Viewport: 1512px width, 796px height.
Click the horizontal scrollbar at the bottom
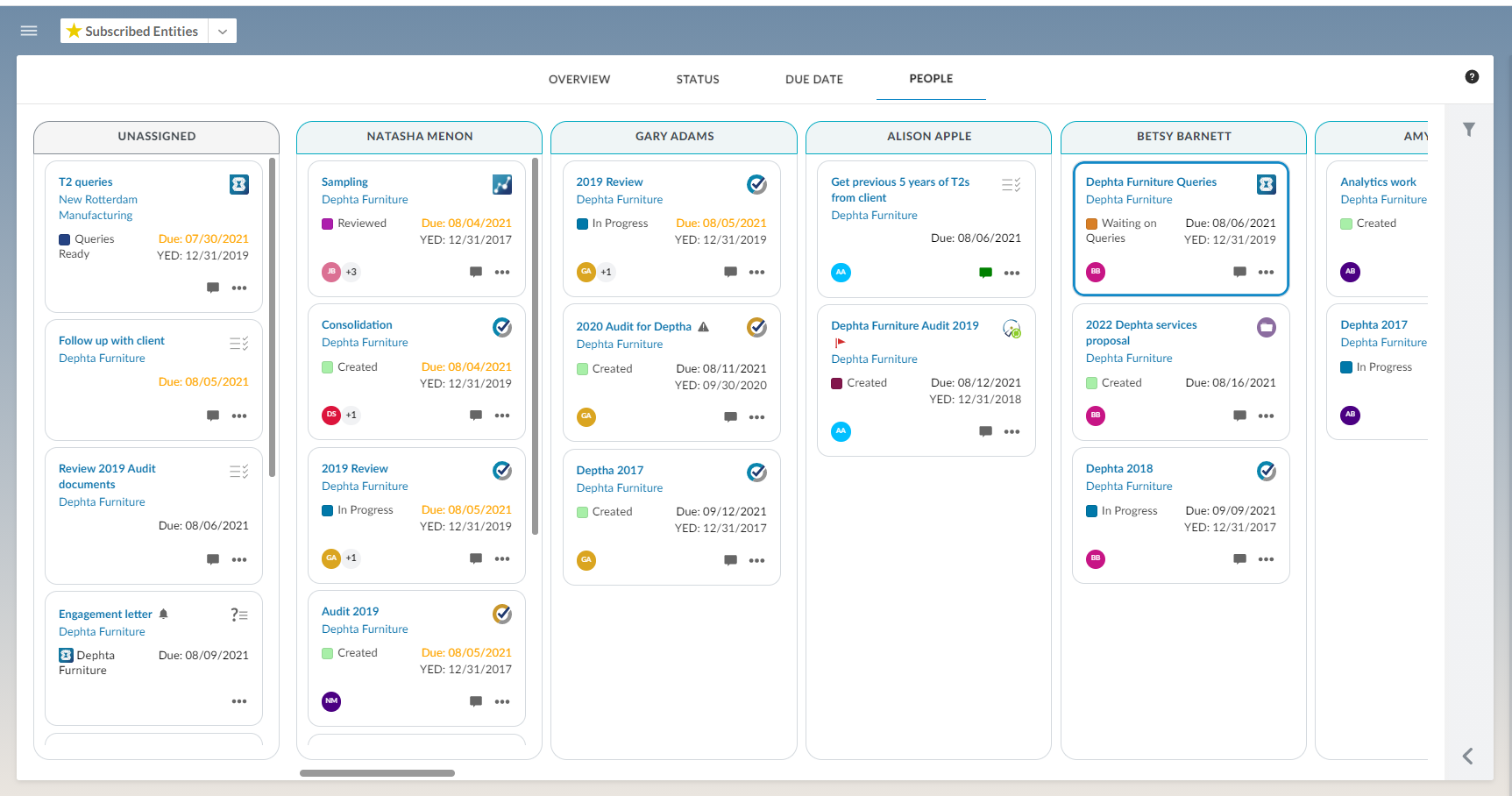[x=377, y=773]
